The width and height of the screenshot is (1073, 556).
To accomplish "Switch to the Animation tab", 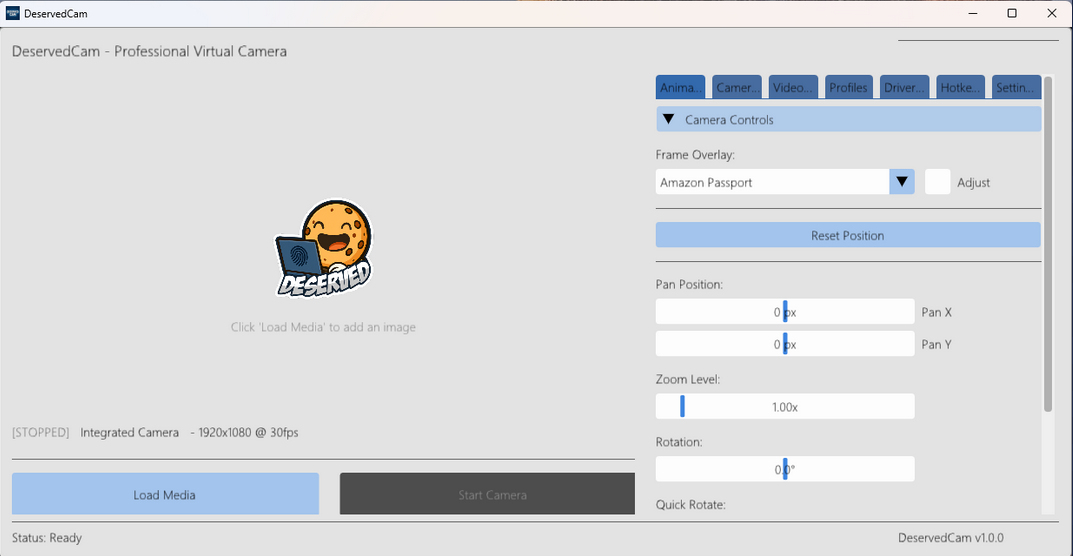I will (681, 88).
